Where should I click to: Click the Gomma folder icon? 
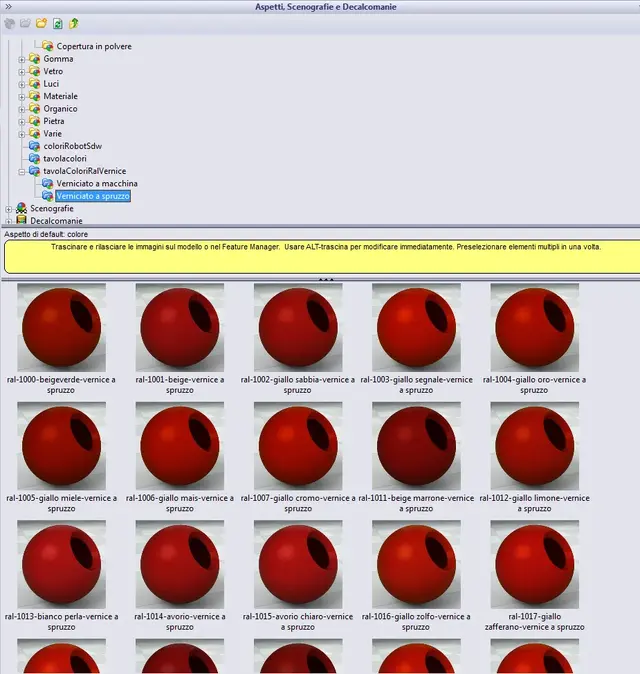click(34, 59)
